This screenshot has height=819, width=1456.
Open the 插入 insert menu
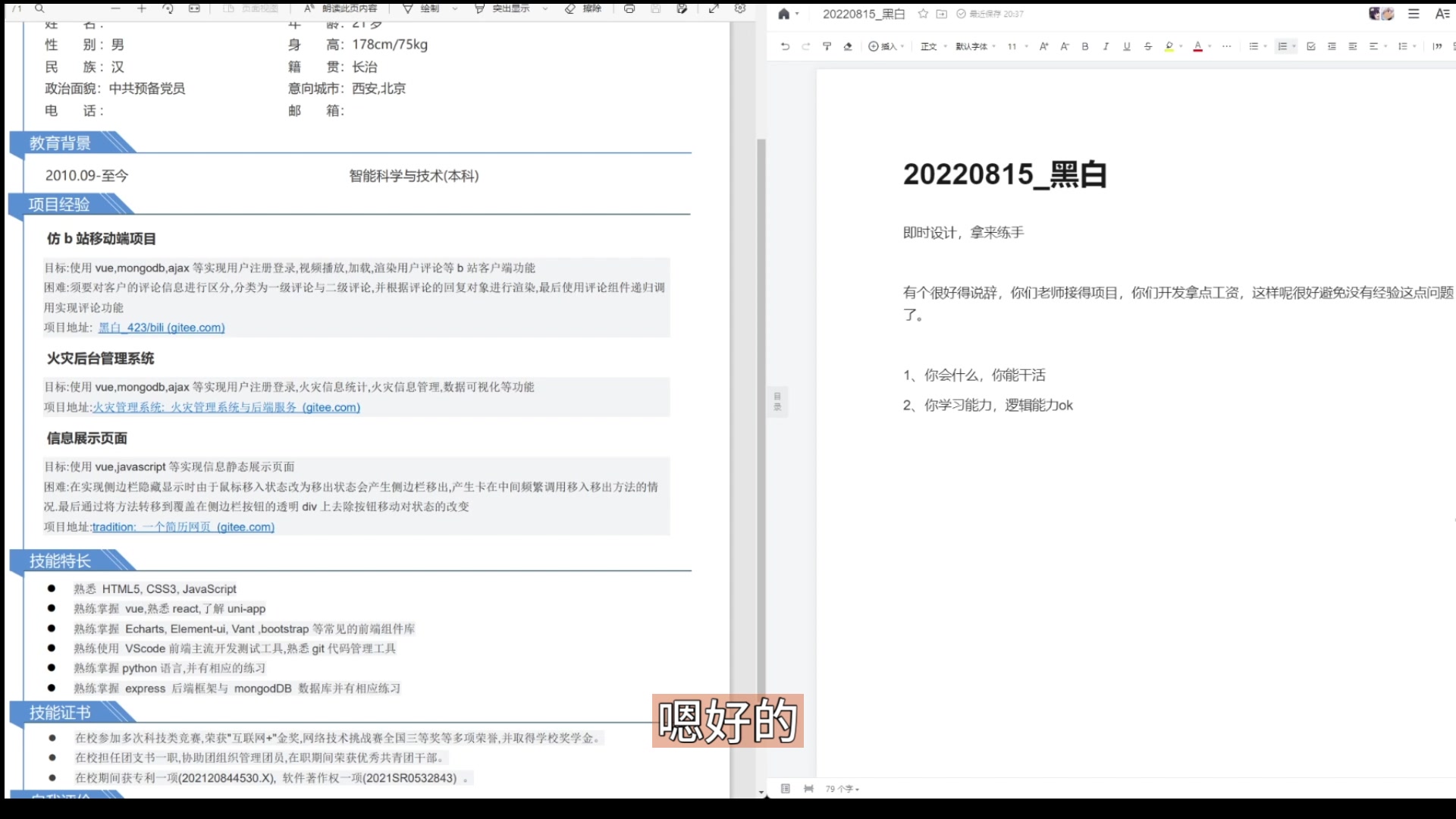[x=886, y=46]
